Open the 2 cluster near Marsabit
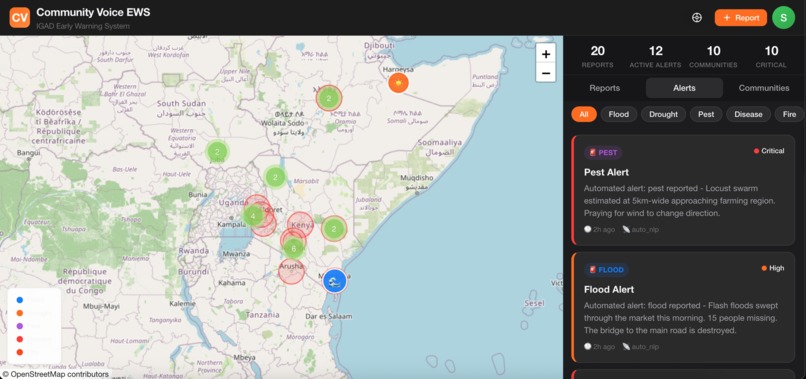 (276, 177)
